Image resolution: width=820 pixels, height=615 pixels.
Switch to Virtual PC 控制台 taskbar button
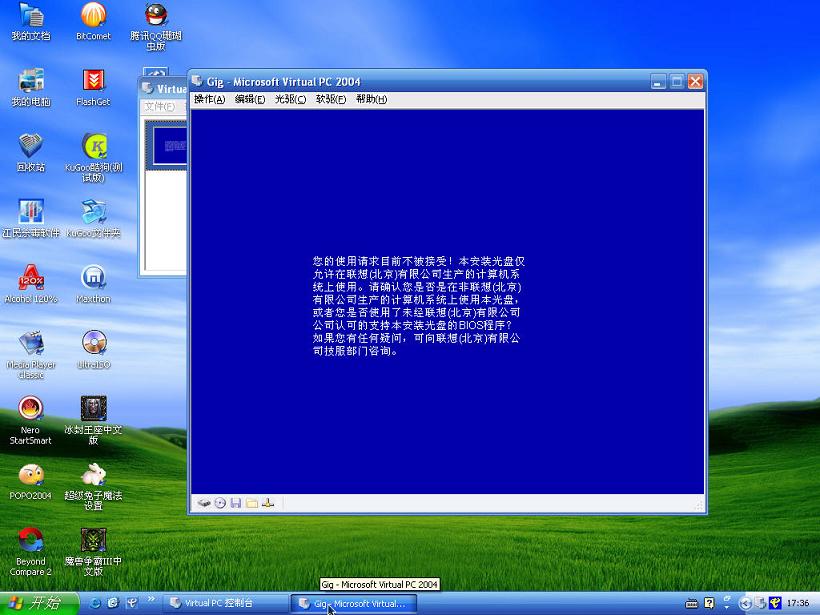(225, 603)
